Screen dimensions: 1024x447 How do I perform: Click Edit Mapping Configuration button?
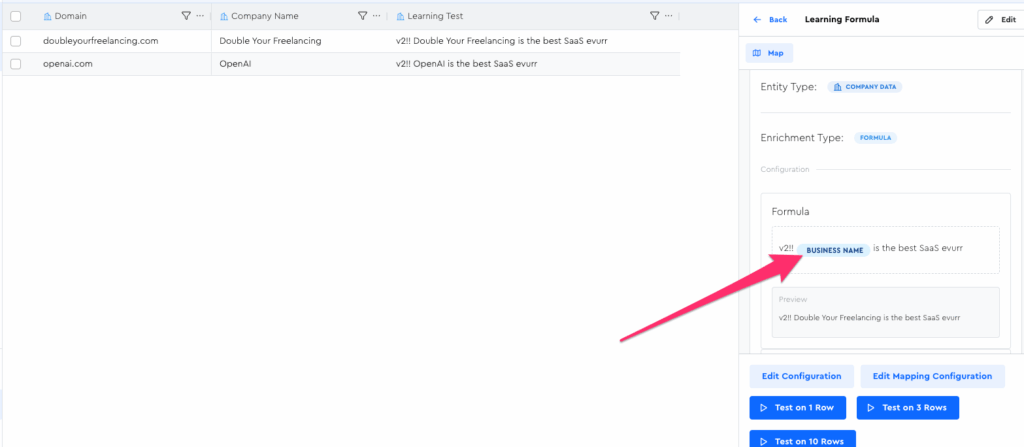point(932,376)
